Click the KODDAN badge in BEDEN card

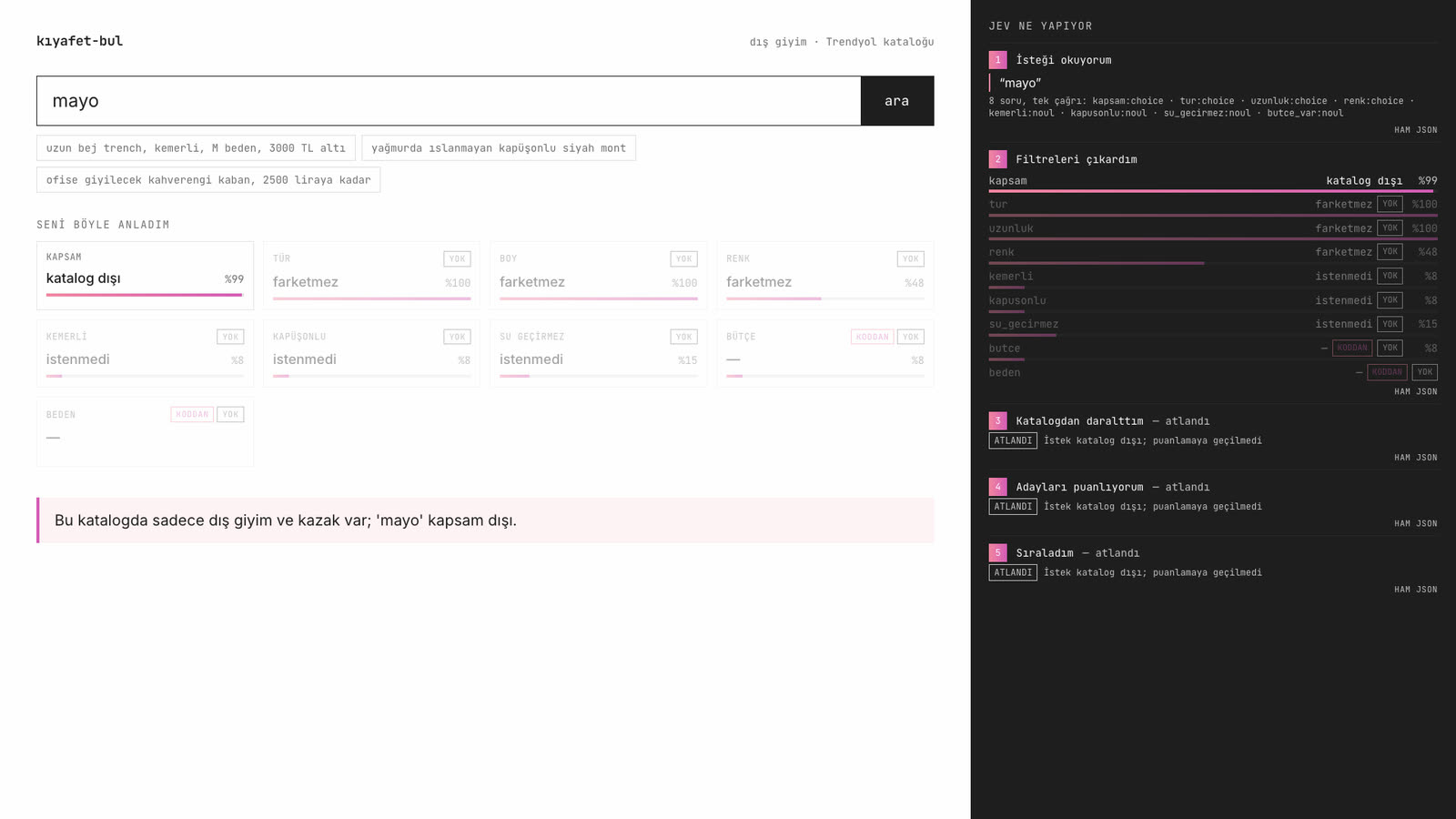pyautogui.click(x=192, y=414)
